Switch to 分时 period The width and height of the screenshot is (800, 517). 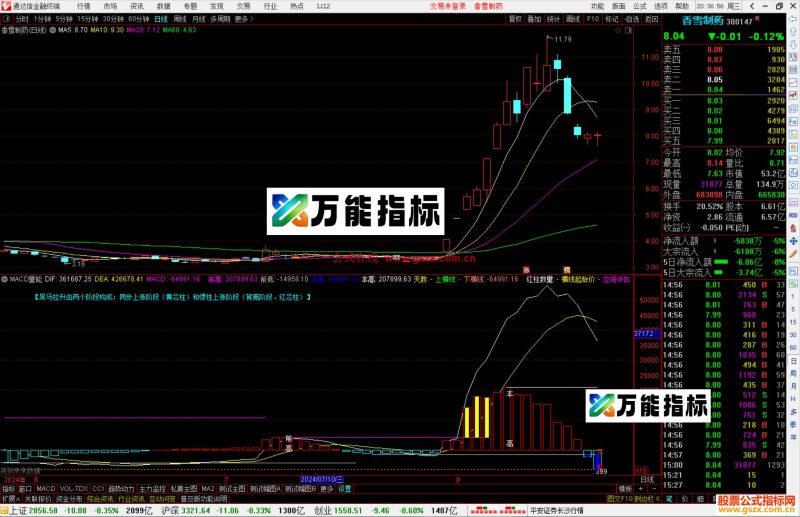point(22,19)
